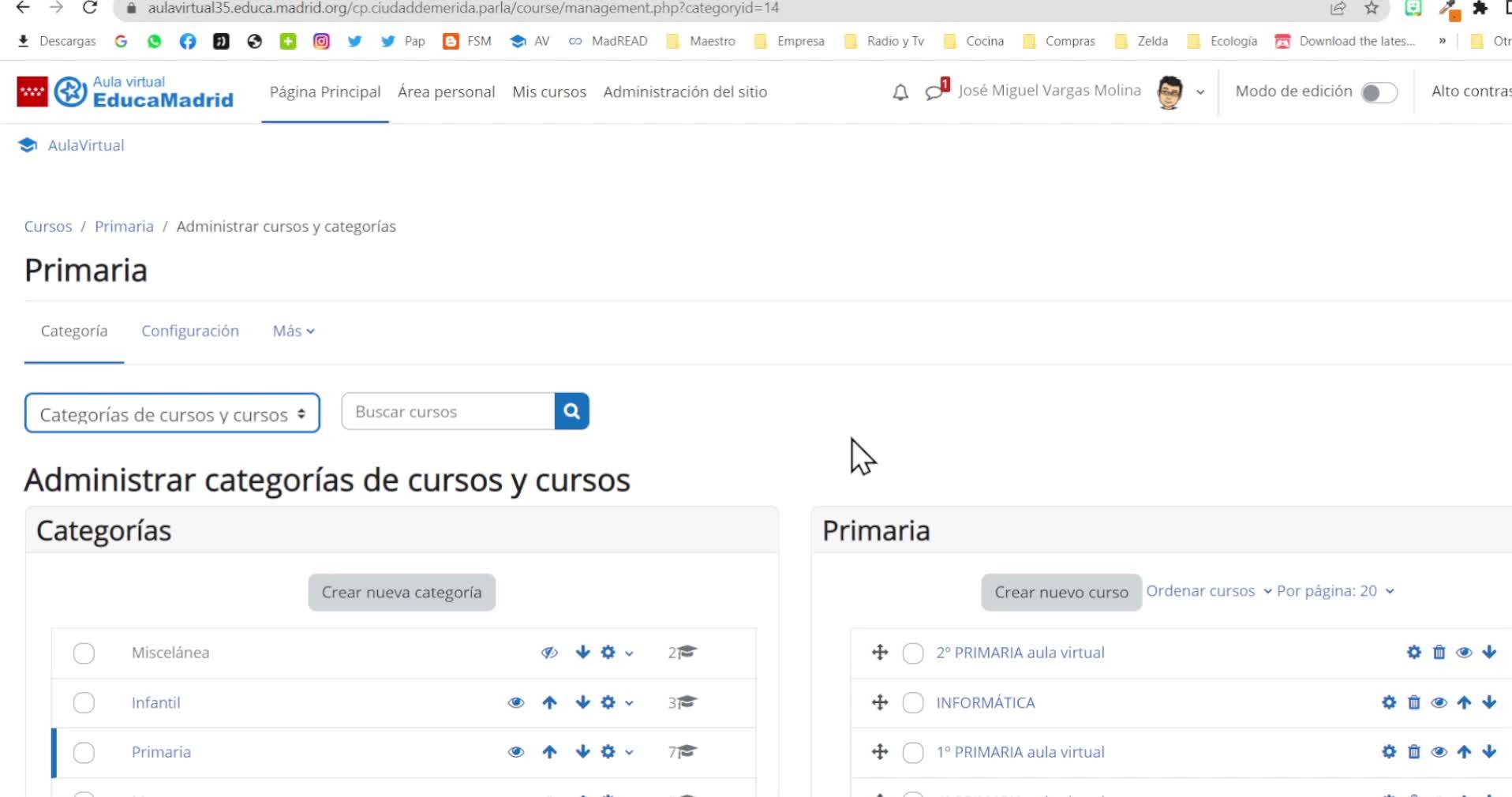Move Infantil category down
Screen dimensions: 1512x797
[x=583, y=702]
